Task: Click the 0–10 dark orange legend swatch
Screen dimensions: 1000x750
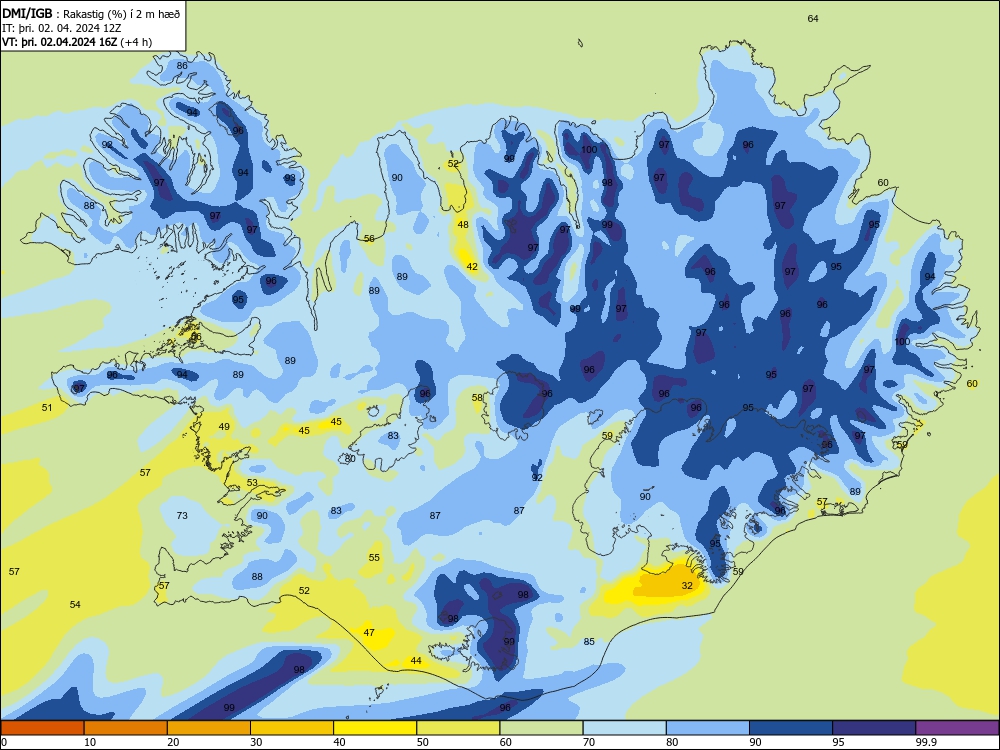Action: pyautogui.click(x=42, y=728)
